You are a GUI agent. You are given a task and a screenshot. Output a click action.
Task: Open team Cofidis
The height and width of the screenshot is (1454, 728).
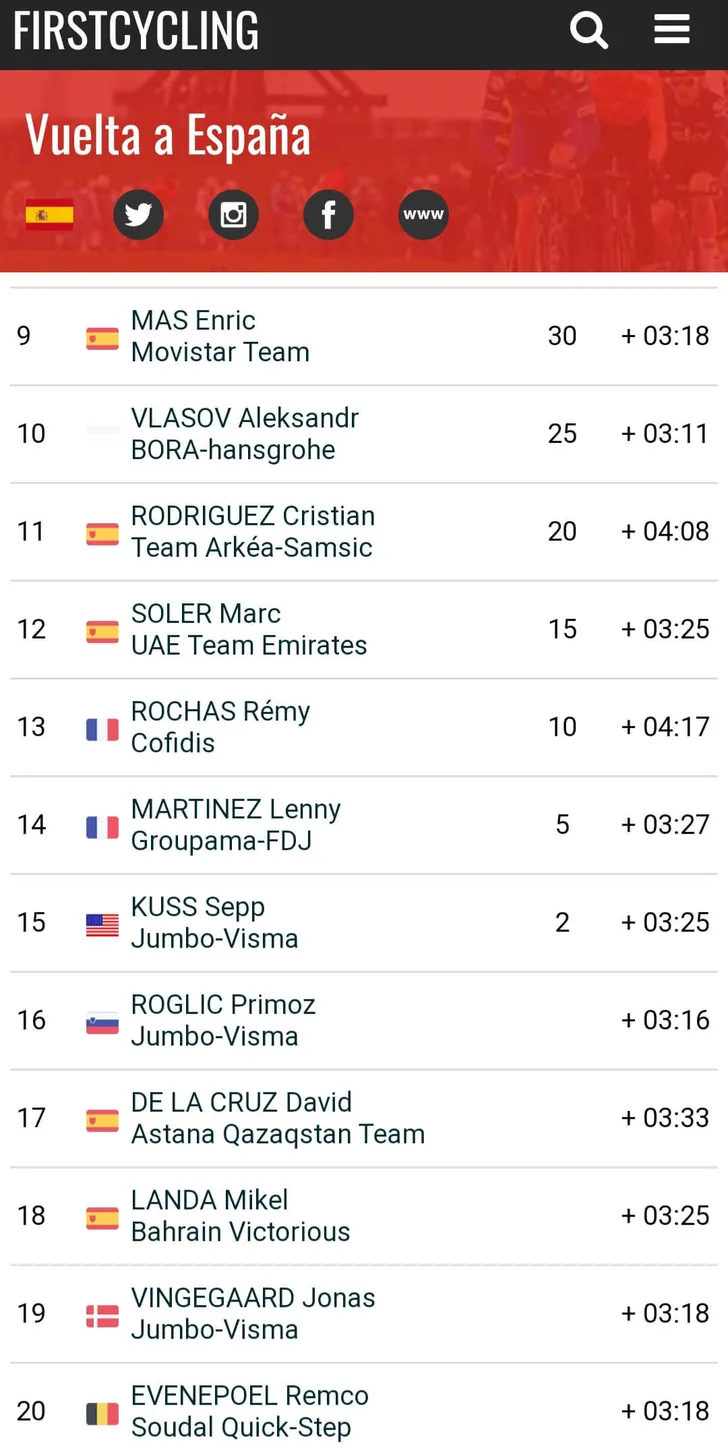pyautogui.click(x=173, y=743)
